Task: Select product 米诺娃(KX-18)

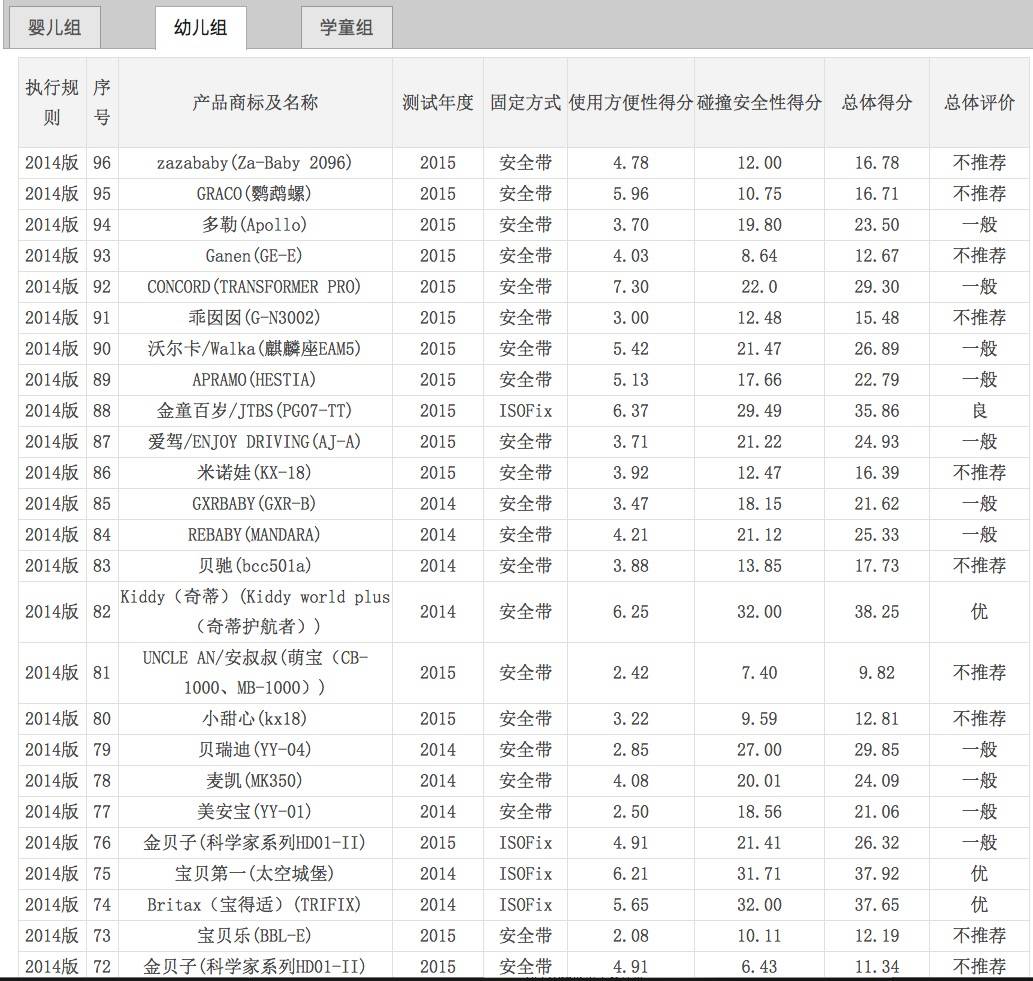Action: click(255, 472)
